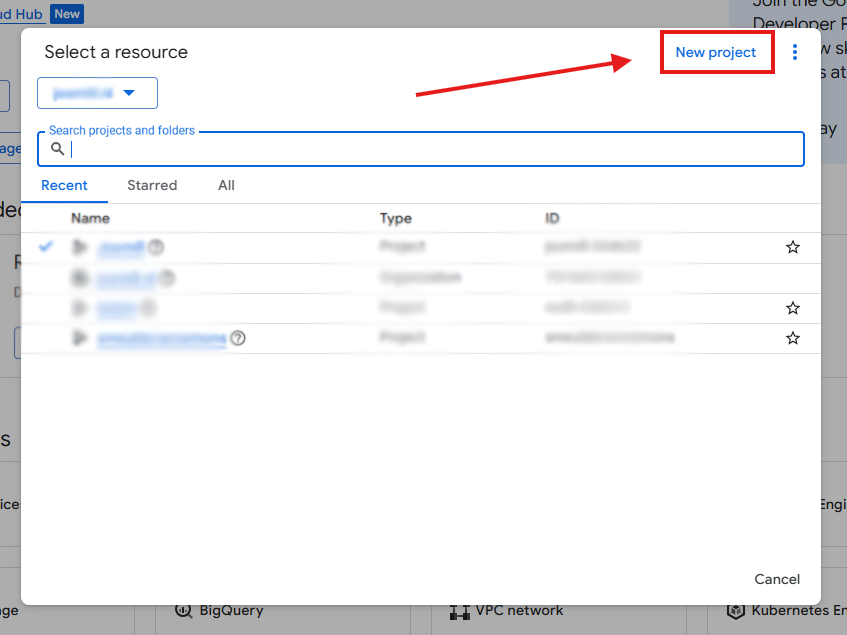
Task: Star the first project row with checkmark
Action: (792, 247)
